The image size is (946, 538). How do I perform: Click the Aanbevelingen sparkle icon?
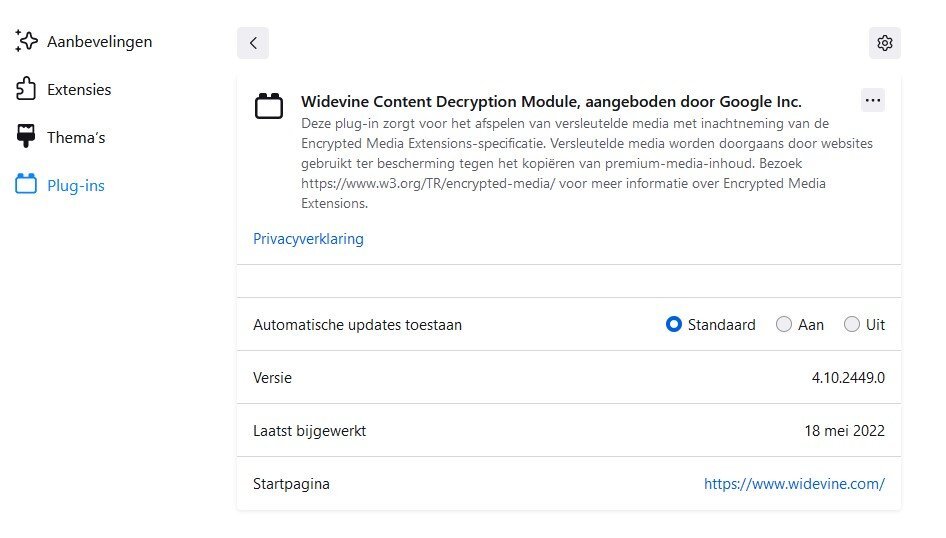[26, 40]
